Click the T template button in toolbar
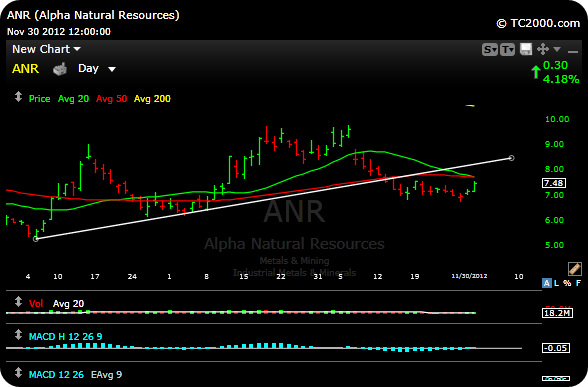This screenshot has width=588, height=387. [x=507, y=50]
